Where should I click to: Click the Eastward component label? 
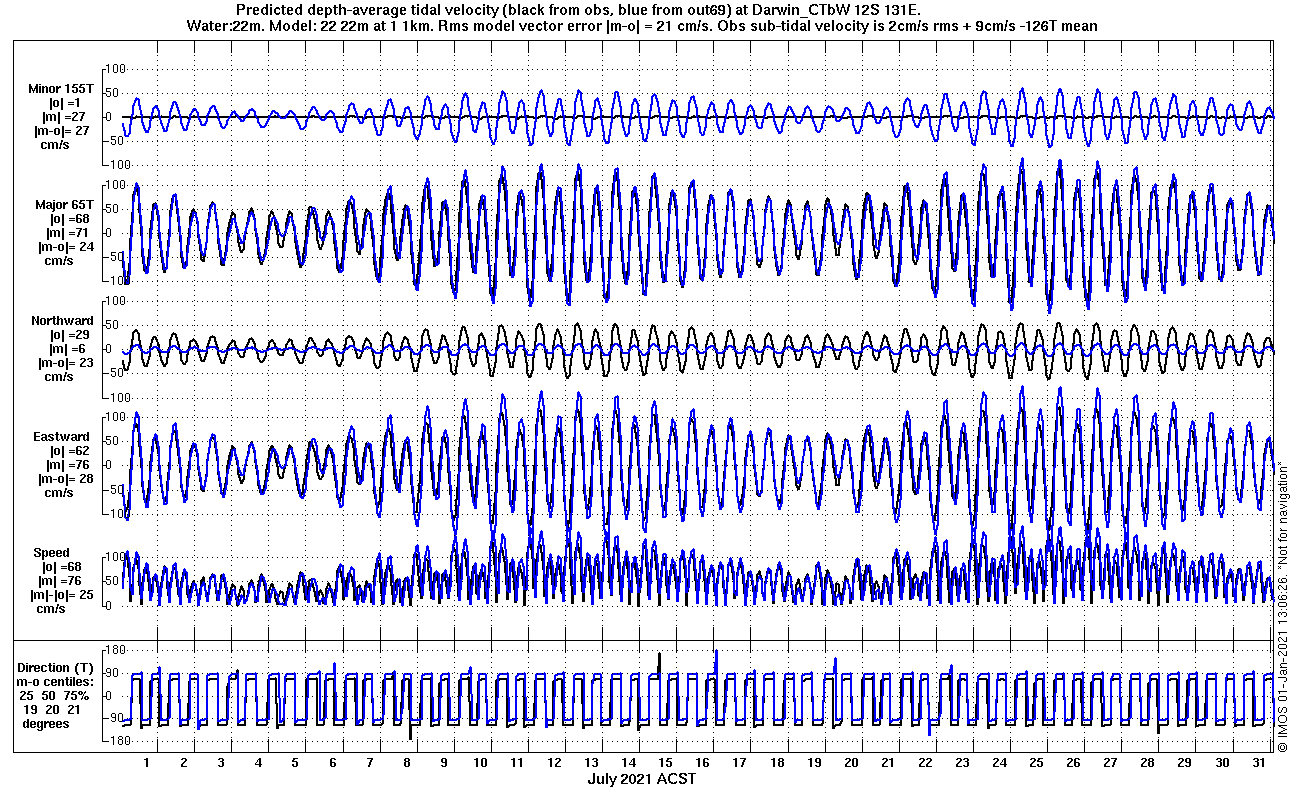click(x=62, y=437)
